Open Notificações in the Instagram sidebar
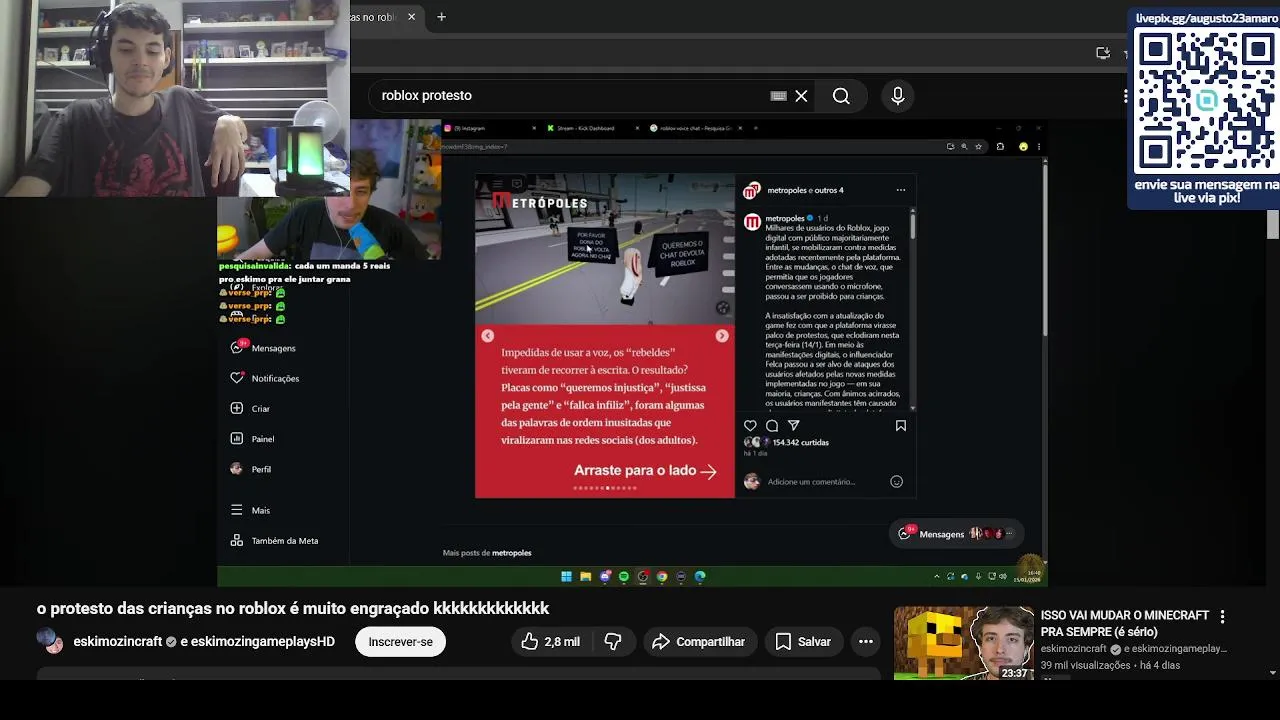Screen dimensions: 1280x720 pos(265,378)
